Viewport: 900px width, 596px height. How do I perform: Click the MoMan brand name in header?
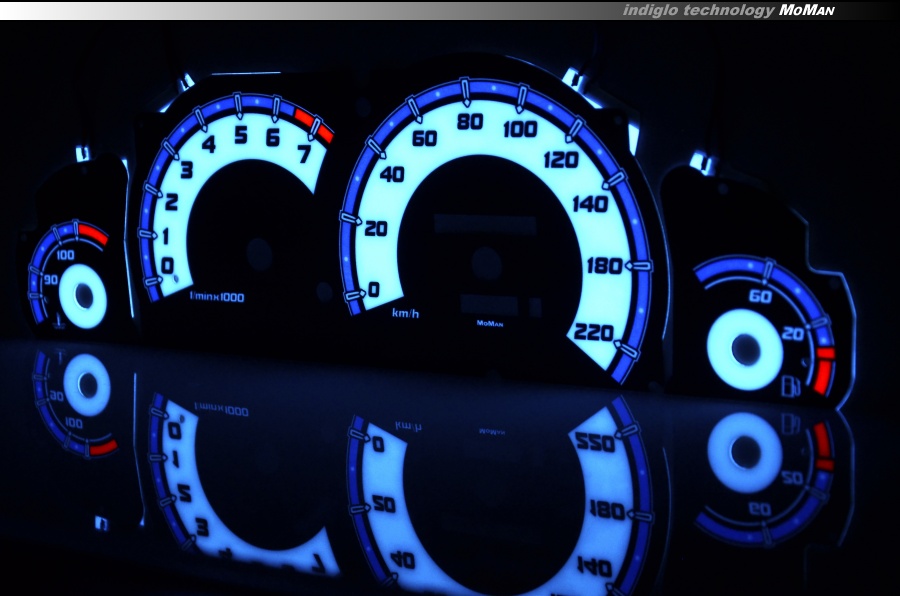point(806,10)
